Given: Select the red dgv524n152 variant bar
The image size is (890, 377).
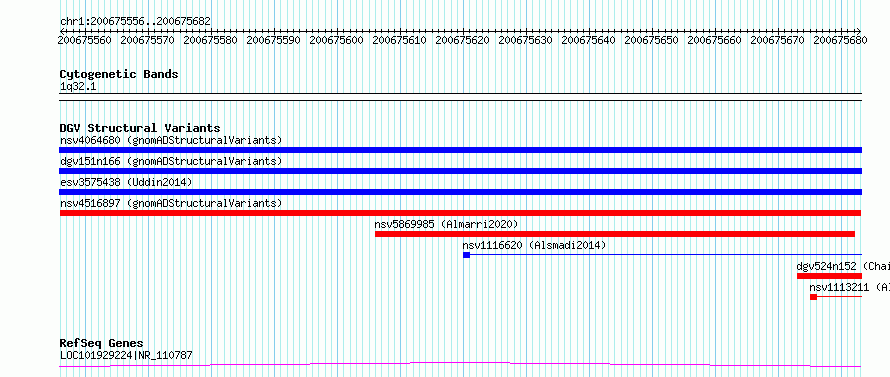Looking at the screenshot, I should pyautogui.click(x=829, y=276).
